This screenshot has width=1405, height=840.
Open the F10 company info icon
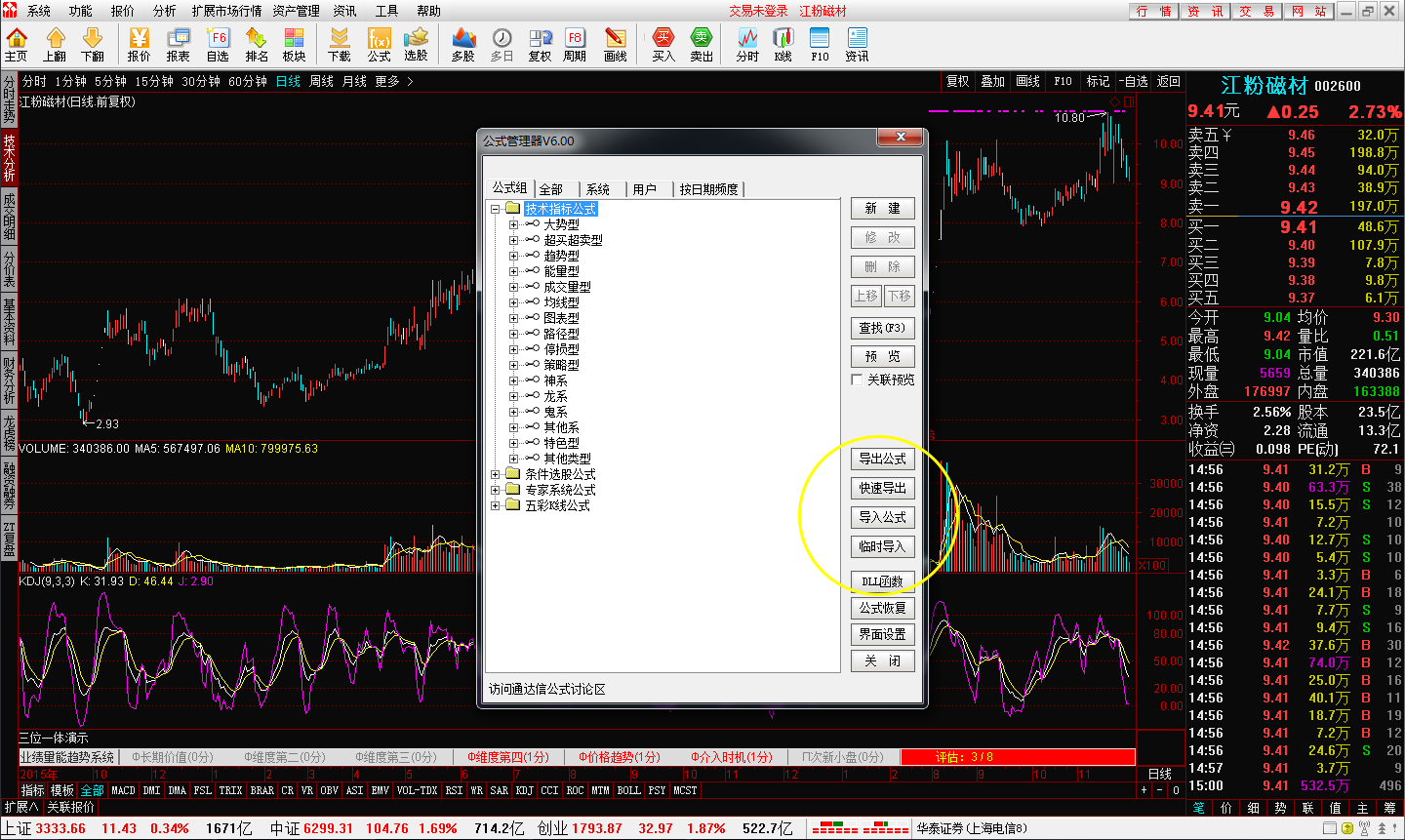click(x=820, y=44)
